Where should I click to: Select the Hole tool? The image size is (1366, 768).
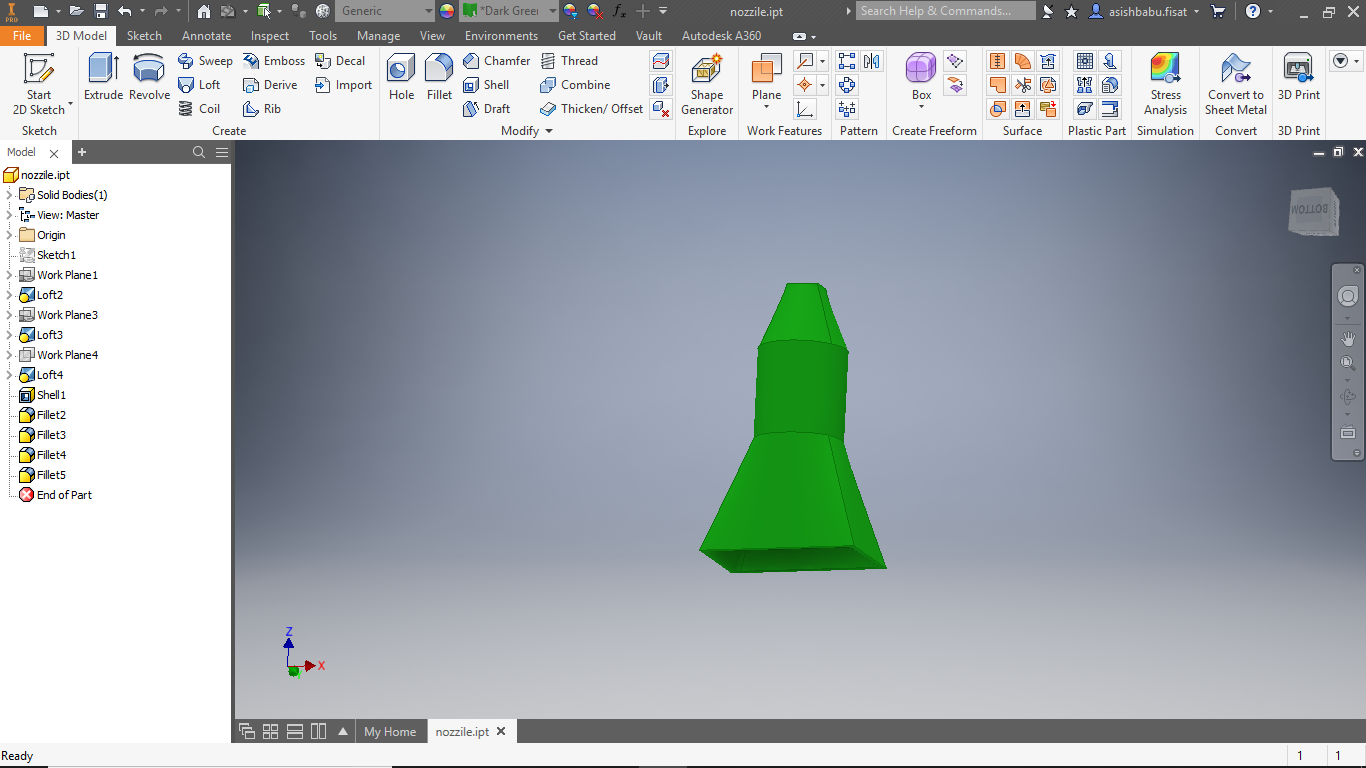pyautogui.click(x=401, y=77)
